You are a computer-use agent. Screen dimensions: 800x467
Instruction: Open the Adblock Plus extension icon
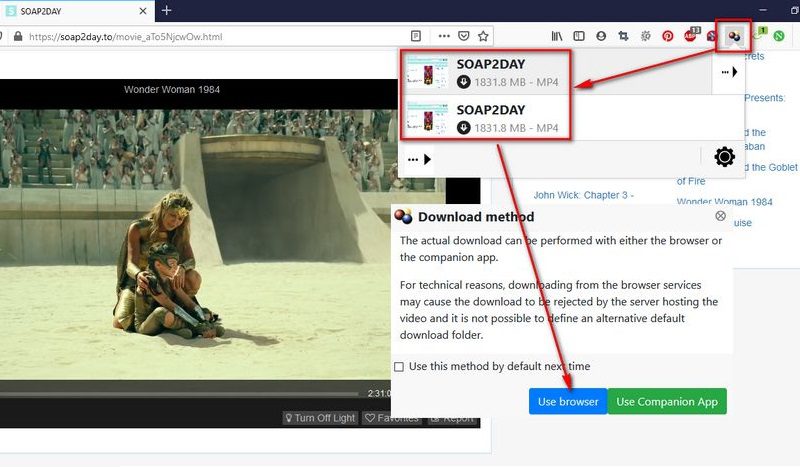coord(690,35)
